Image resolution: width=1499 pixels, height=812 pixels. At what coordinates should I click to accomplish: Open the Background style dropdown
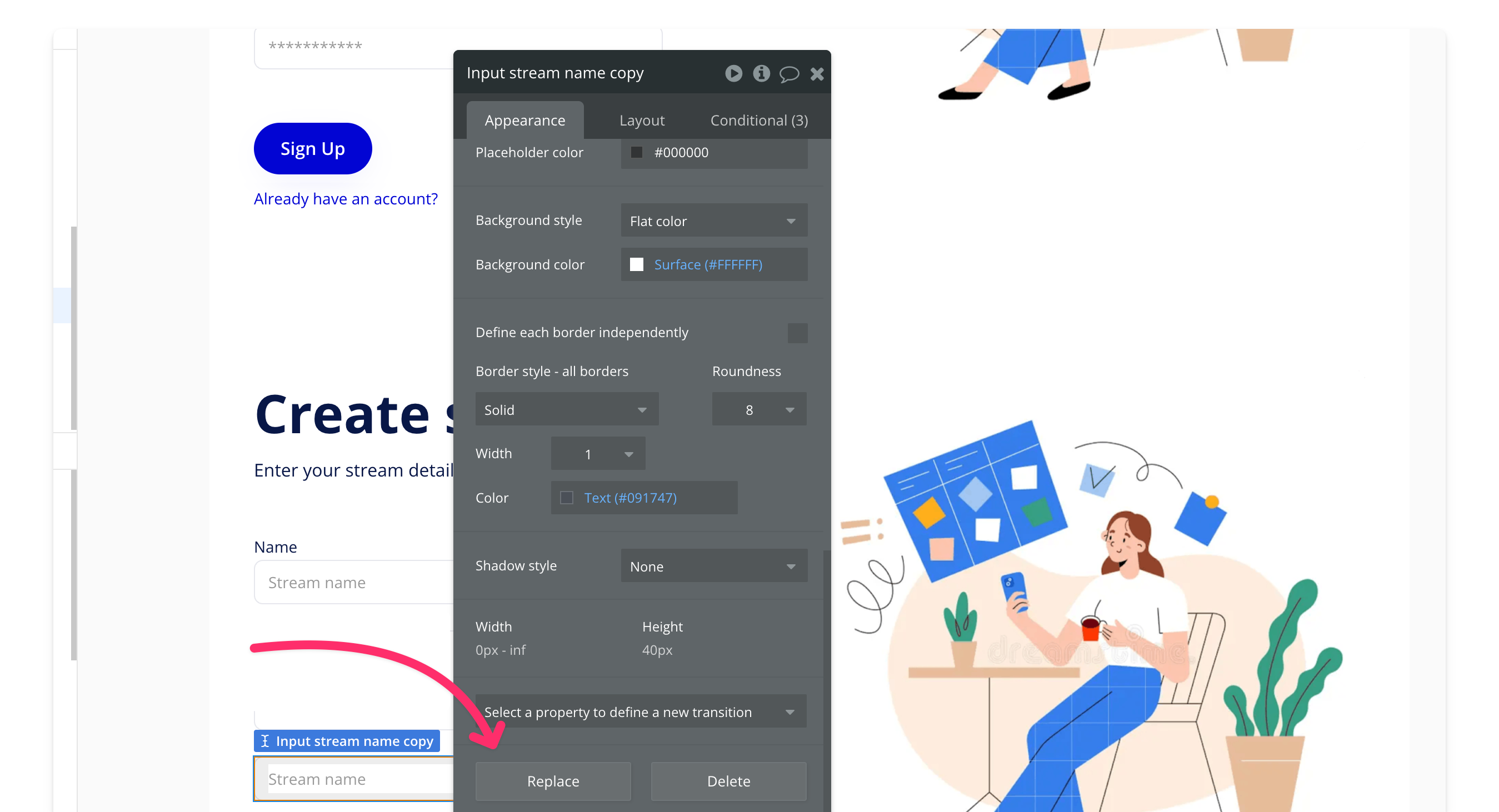click(713, 221)
